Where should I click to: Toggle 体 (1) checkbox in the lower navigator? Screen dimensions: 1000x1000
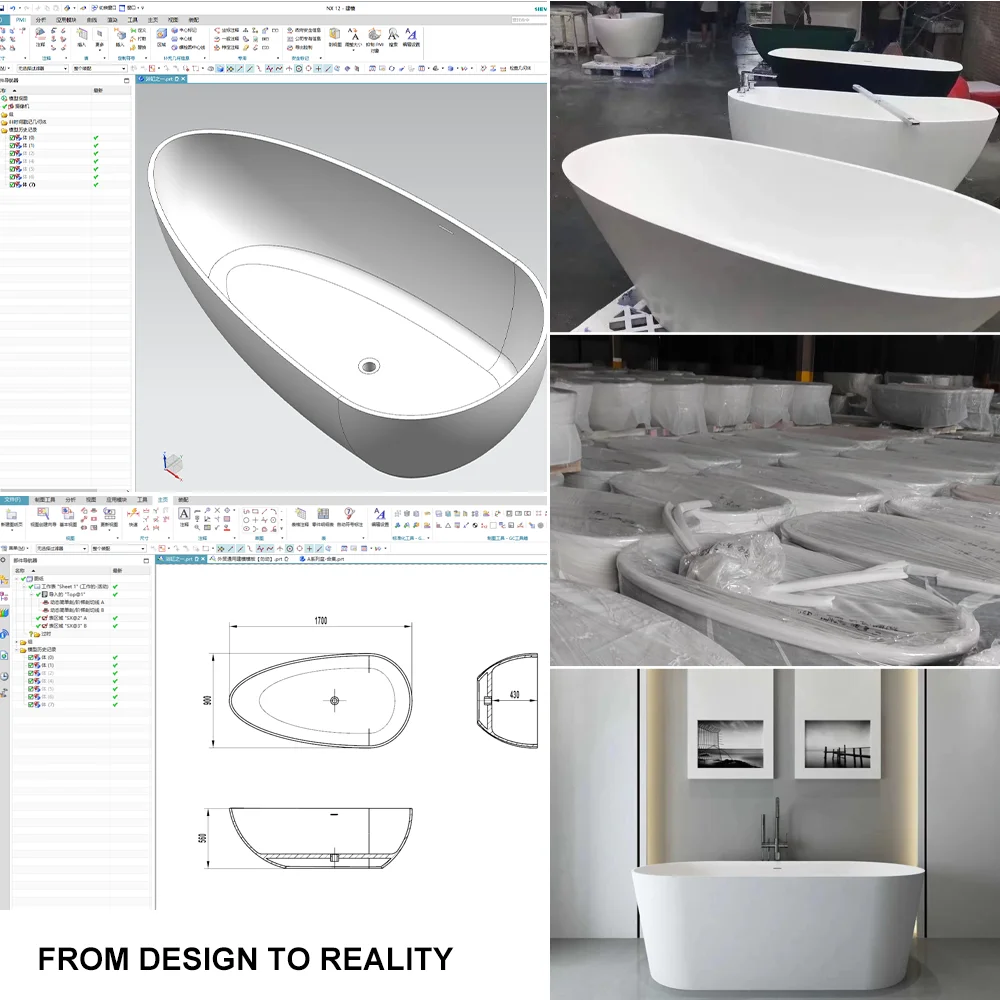[x=31, y=665]
